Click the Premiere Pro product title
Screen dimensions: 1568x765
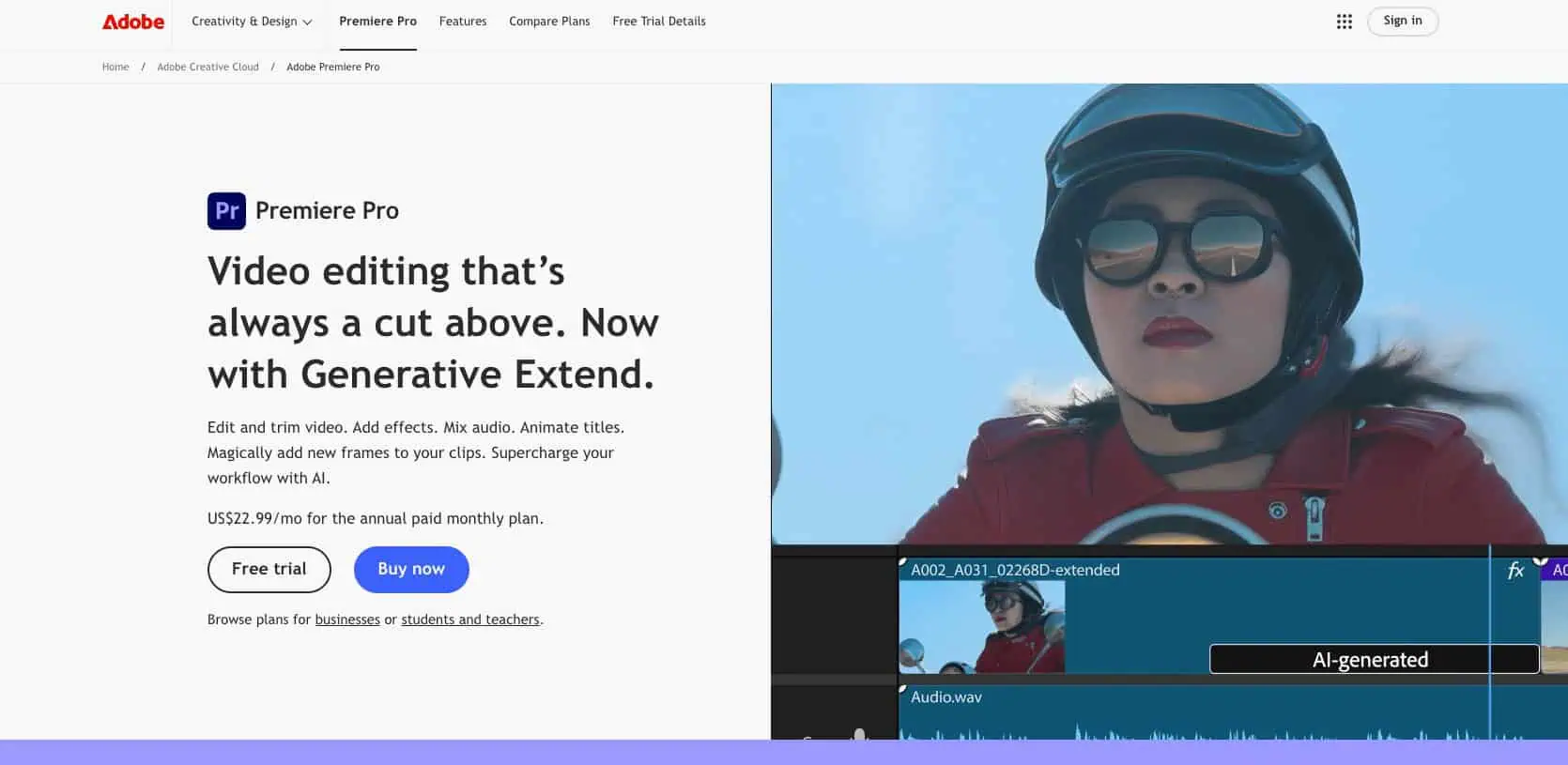(x=327, y=211)
